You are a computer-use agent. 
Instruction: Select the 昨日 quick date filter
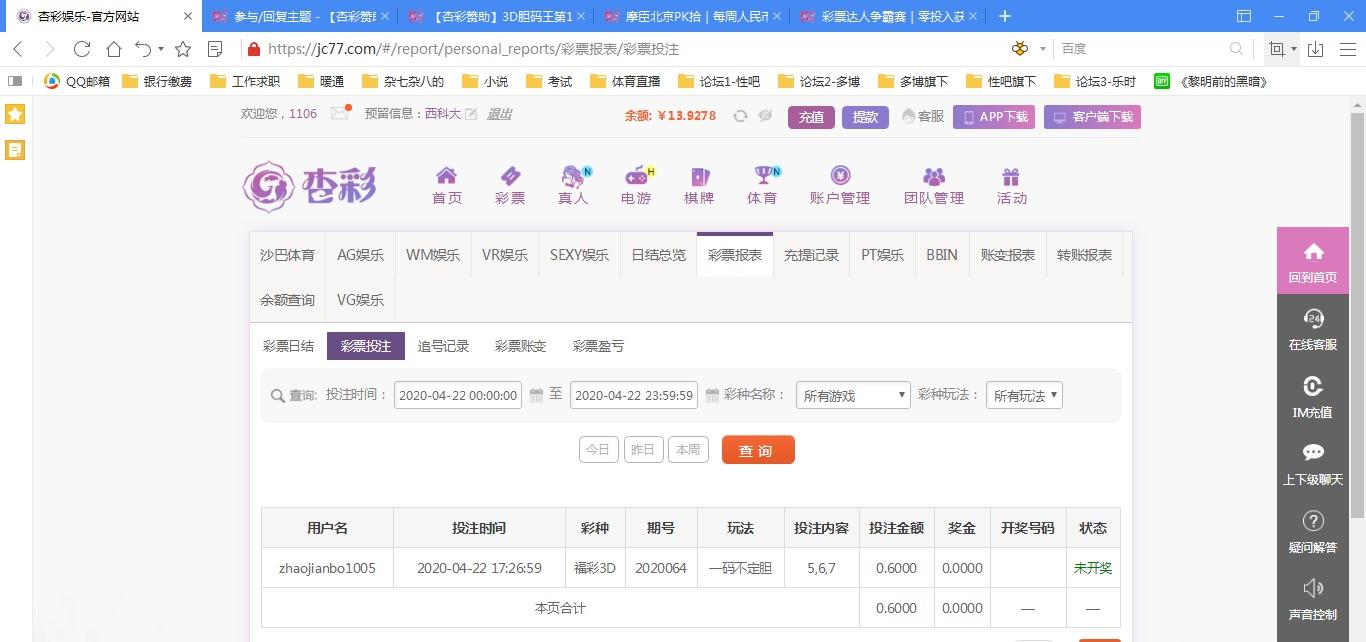click(x=644, y=450)
